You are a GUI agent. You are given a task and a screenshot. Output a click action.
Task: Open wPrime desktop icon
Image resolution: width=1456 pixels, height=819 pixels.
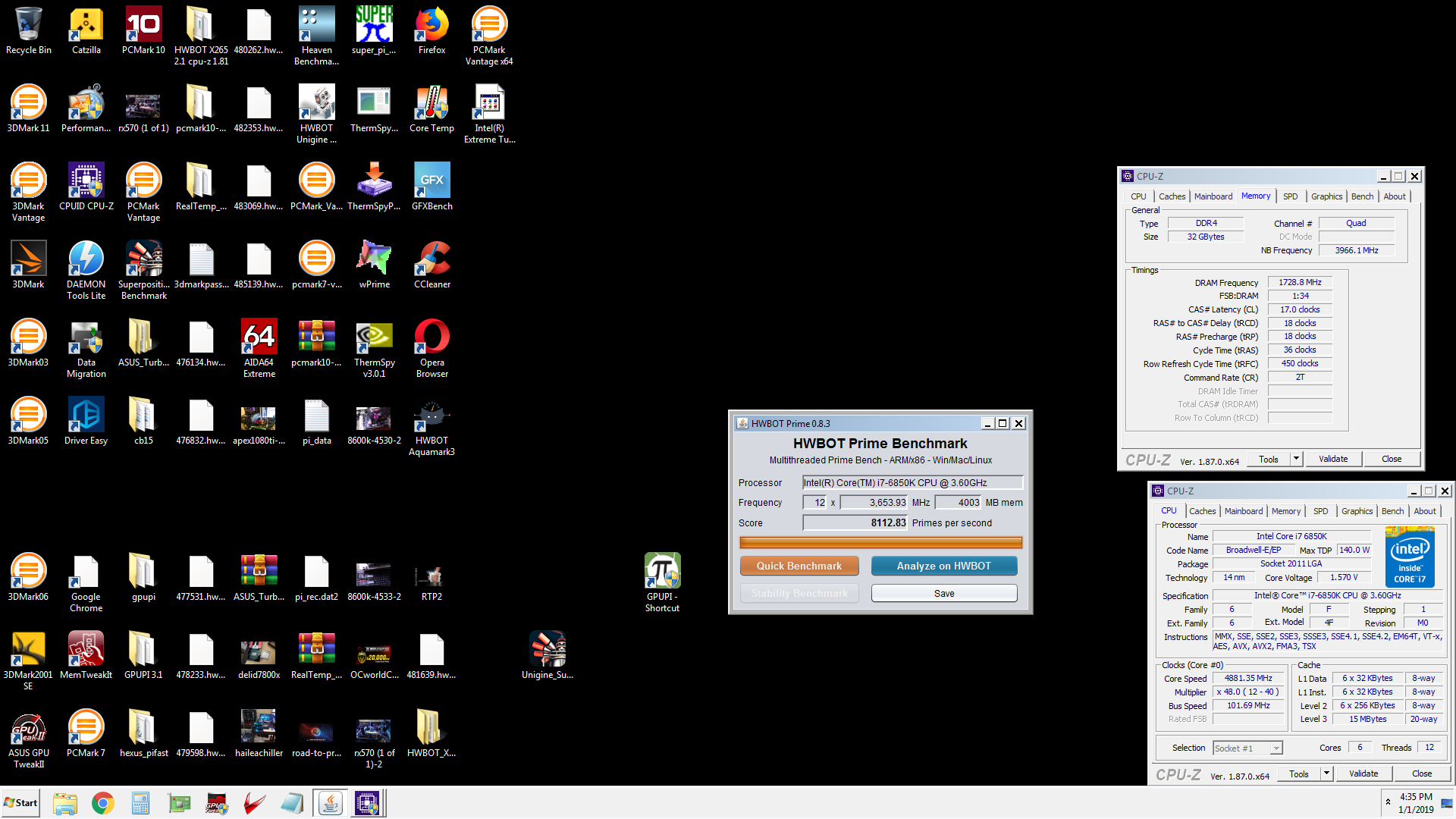pyautogui.click(x=374, y=265)
